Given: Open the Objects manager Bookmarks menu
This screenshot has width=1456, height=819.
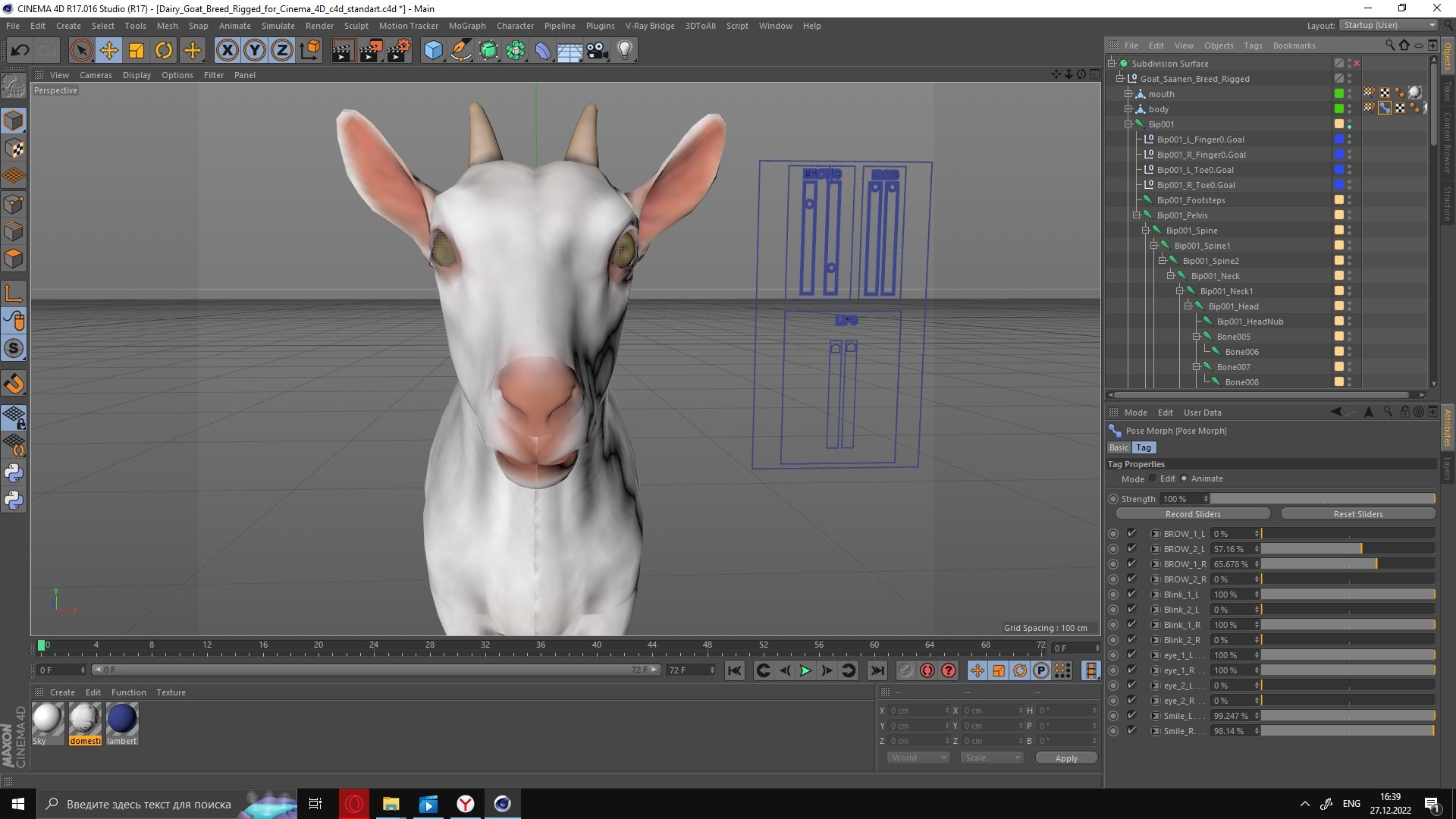Looking at the screenshot, I should [1294, 45].
